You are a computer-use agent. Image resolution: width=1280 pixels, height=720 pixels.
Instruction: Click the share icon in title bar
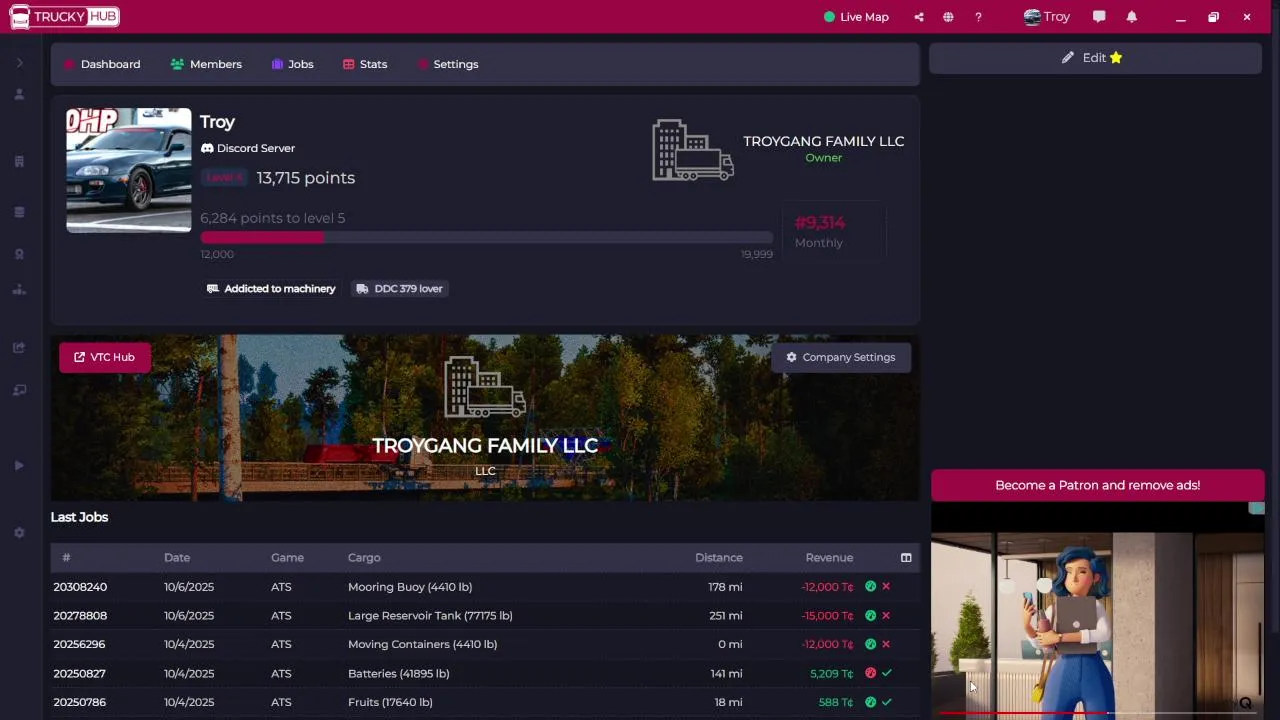[x=919, y=17]
